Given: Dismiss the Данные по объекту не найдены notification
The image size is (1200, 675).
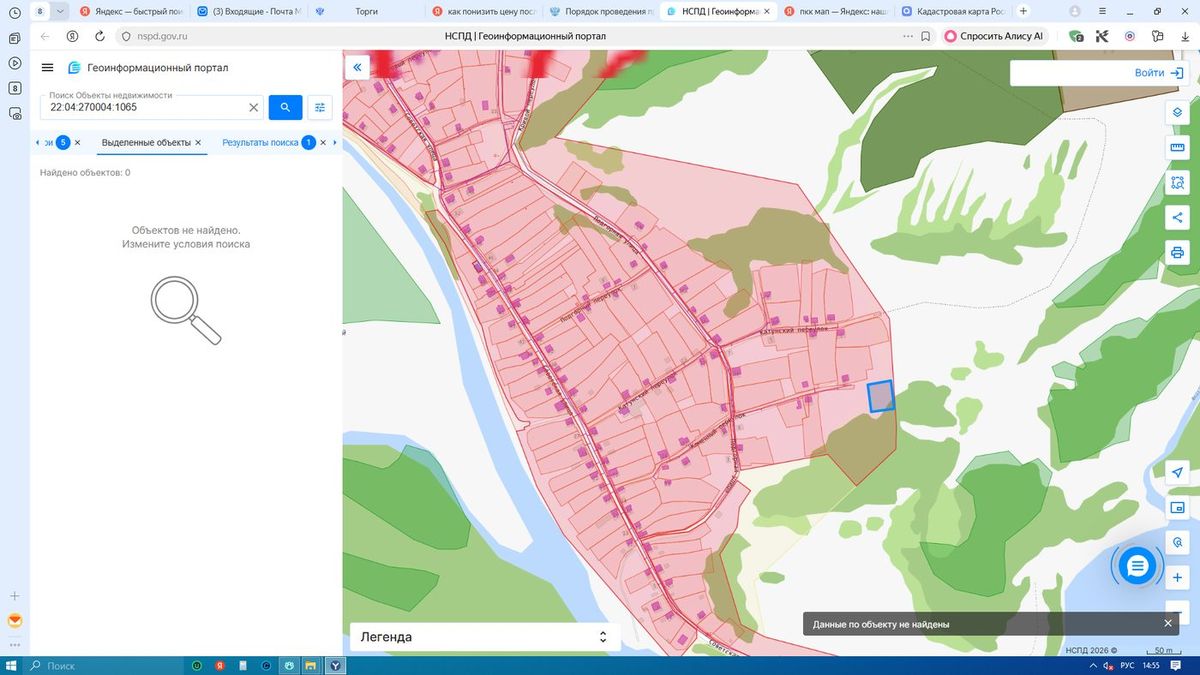Looking at the screenshot, I should (1167, 623).
